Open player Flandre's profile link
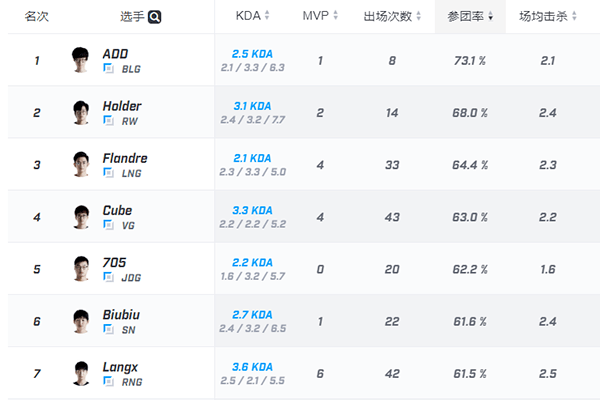 (124, 158)
